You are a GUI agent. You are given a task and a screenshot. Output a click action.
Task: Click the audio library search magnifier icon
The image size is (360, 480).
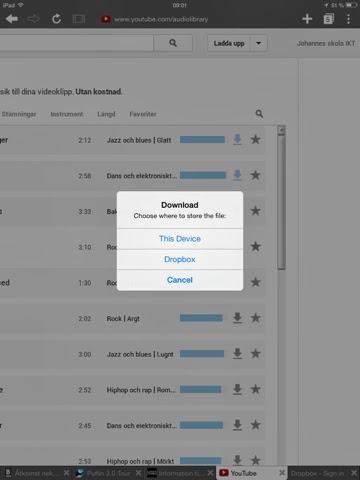pyautogui.click(x=259, y=114)
